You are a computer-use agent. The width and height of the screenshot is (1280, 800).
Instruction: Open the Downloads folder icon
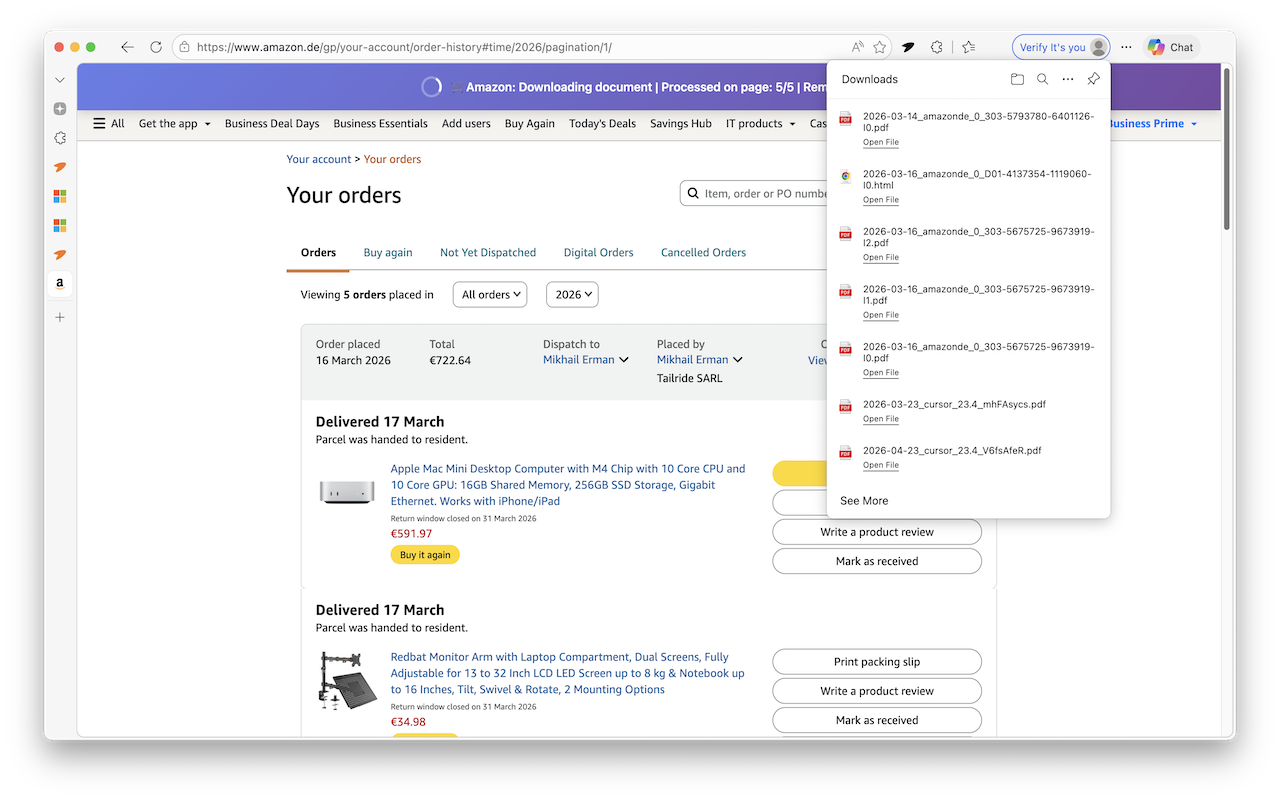click(1017, 79)
